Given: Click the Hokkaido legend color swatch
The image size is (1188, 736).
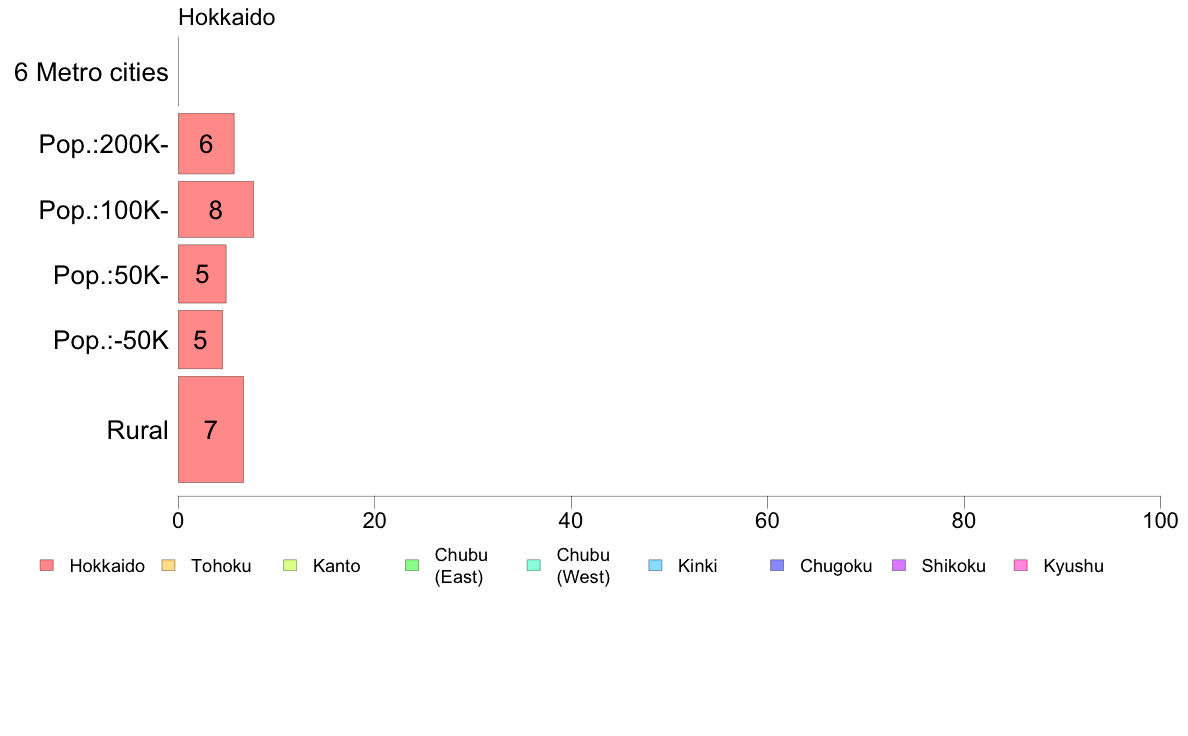Looking at the screenshot, I should (x=47, y=565).
